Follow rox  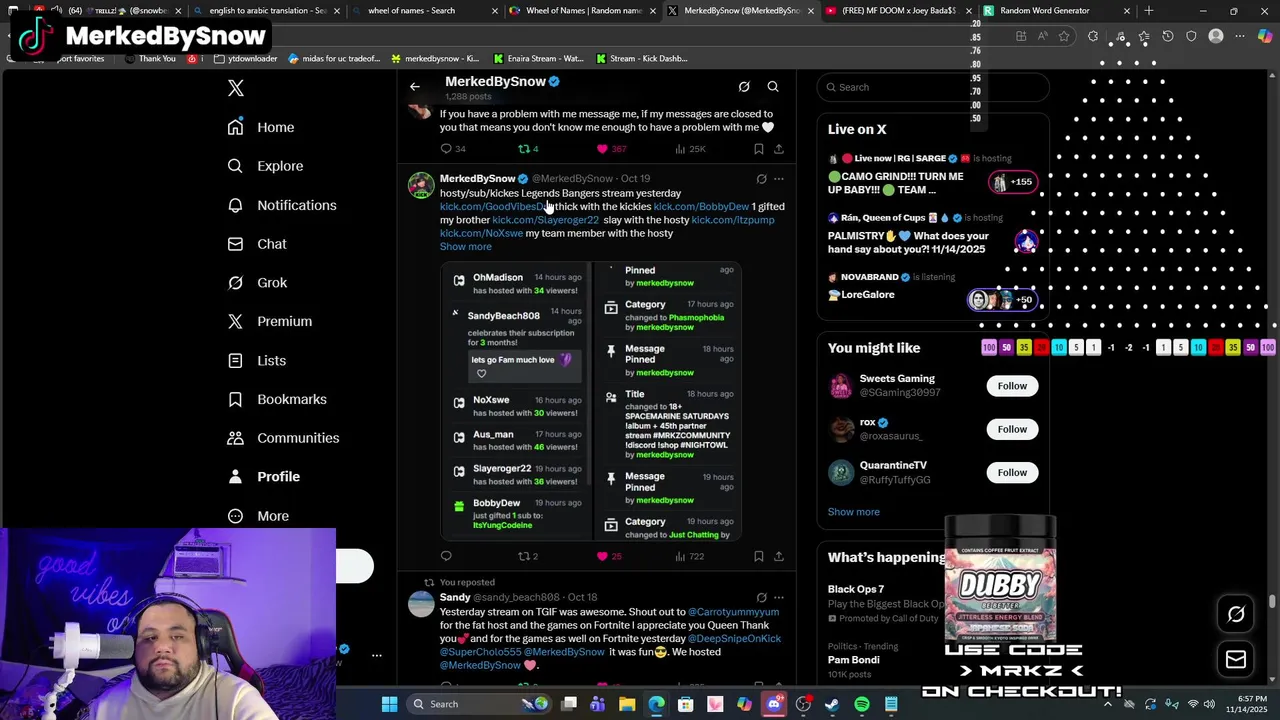click(x=1012, y=429)
